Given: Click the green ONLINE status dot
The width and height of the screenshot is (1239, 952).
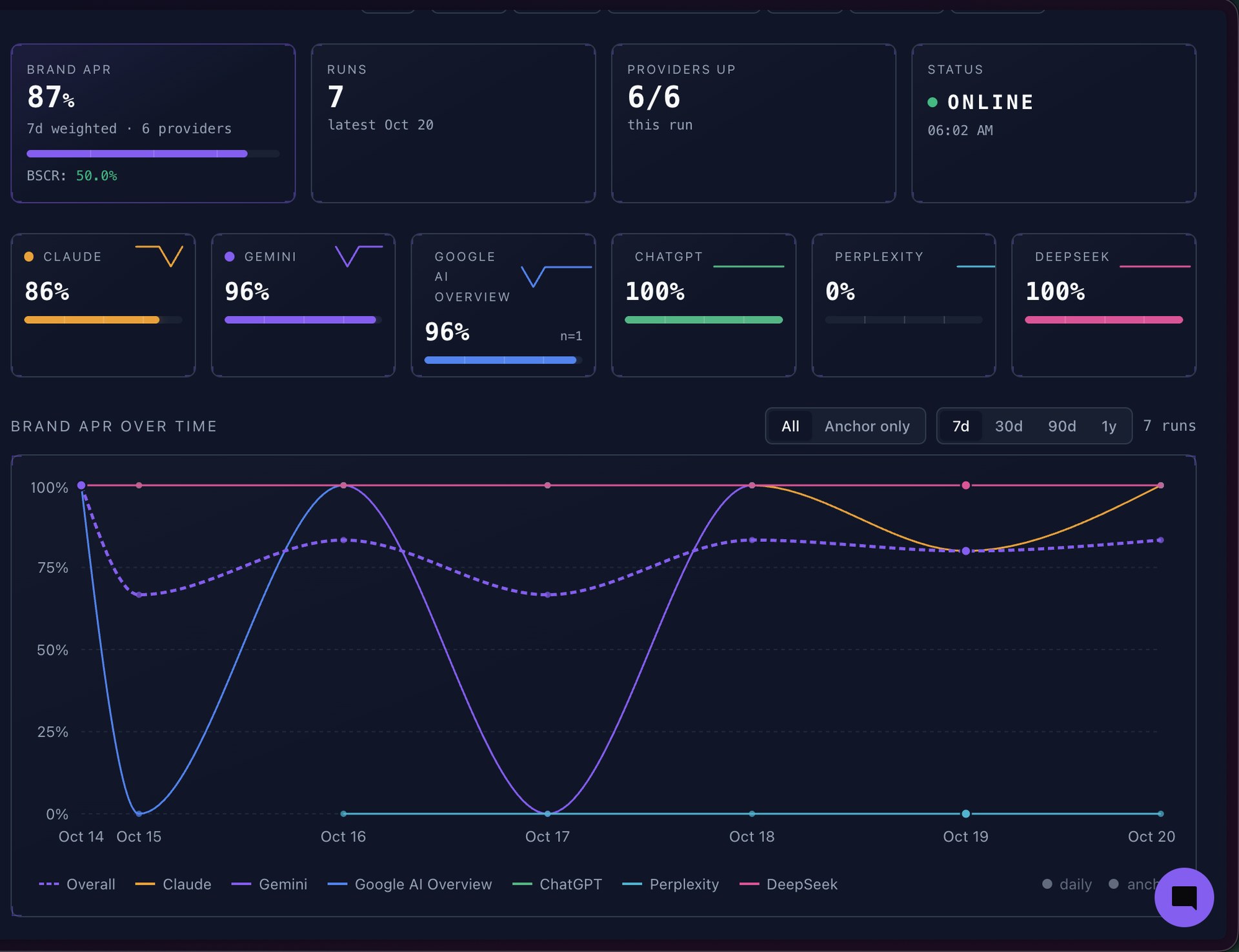Looking at the screenshot, I should (932, 102).
